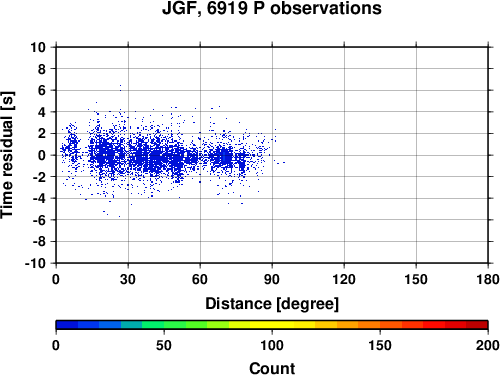Viewport: 500px width, 375px height.
Task: Select the dark red colorbar segment at 200
Action: coord(477,325)
